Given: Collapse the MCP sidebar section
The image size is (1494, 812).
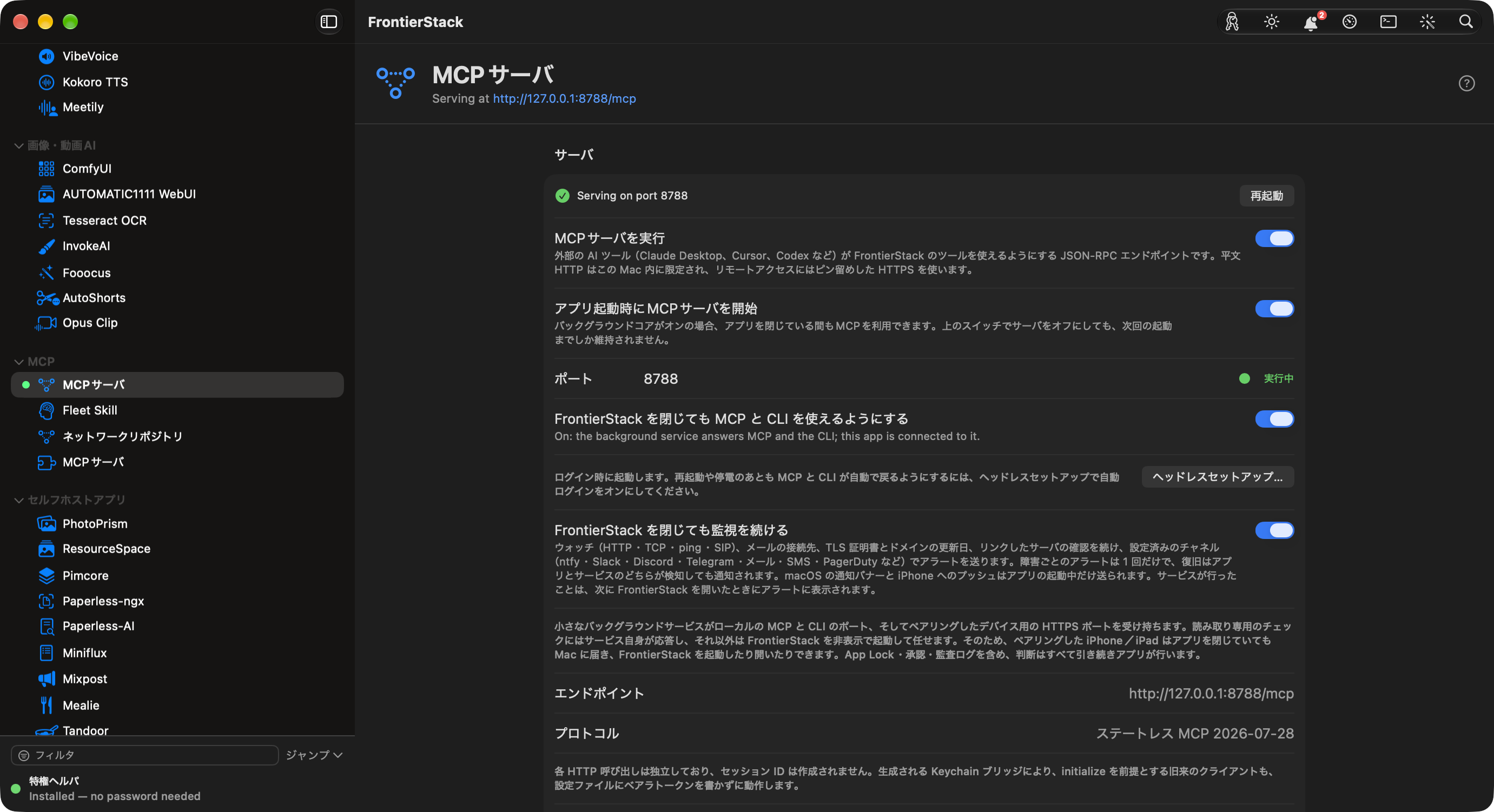Looking at the screenshot, I should [18, 362].
